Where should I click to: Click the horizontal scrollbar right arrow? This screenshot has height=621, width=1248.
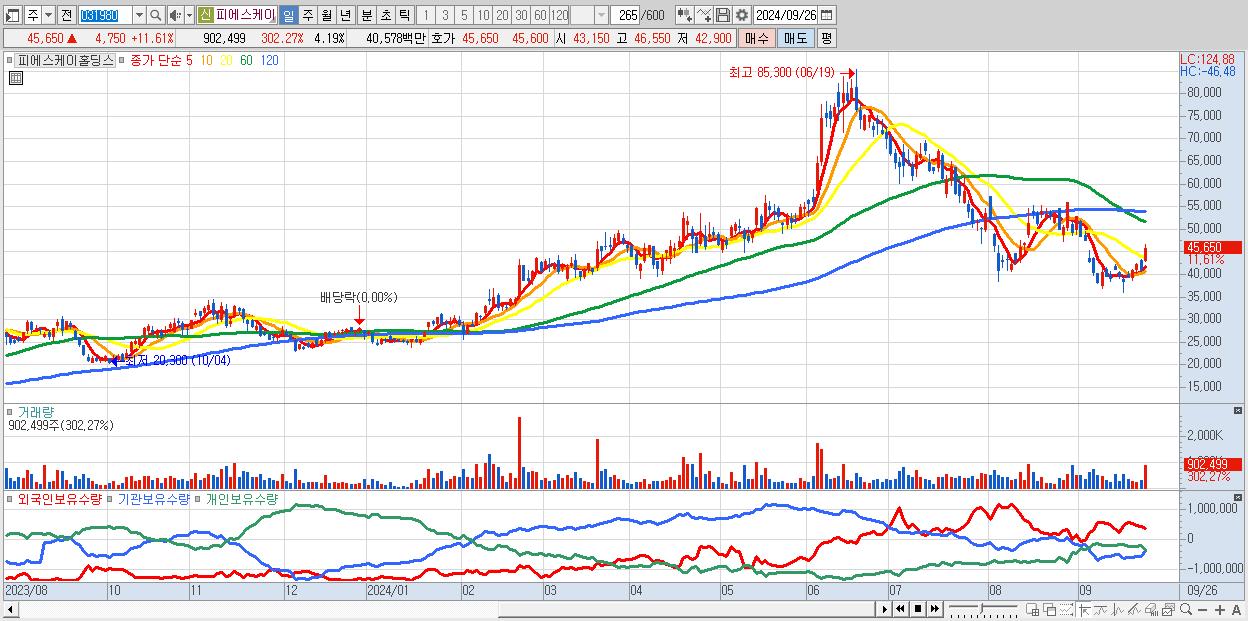coord(885,609)
